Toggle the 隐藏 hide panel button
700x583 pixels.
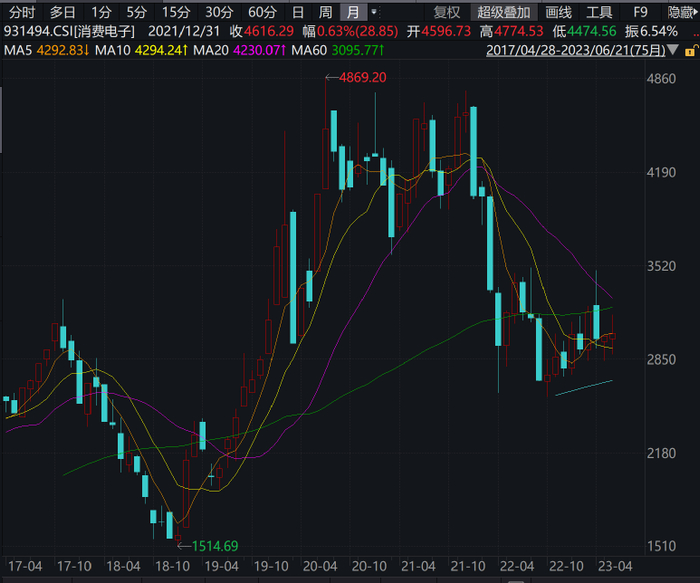pyautogui.click(x=683, y=12)
